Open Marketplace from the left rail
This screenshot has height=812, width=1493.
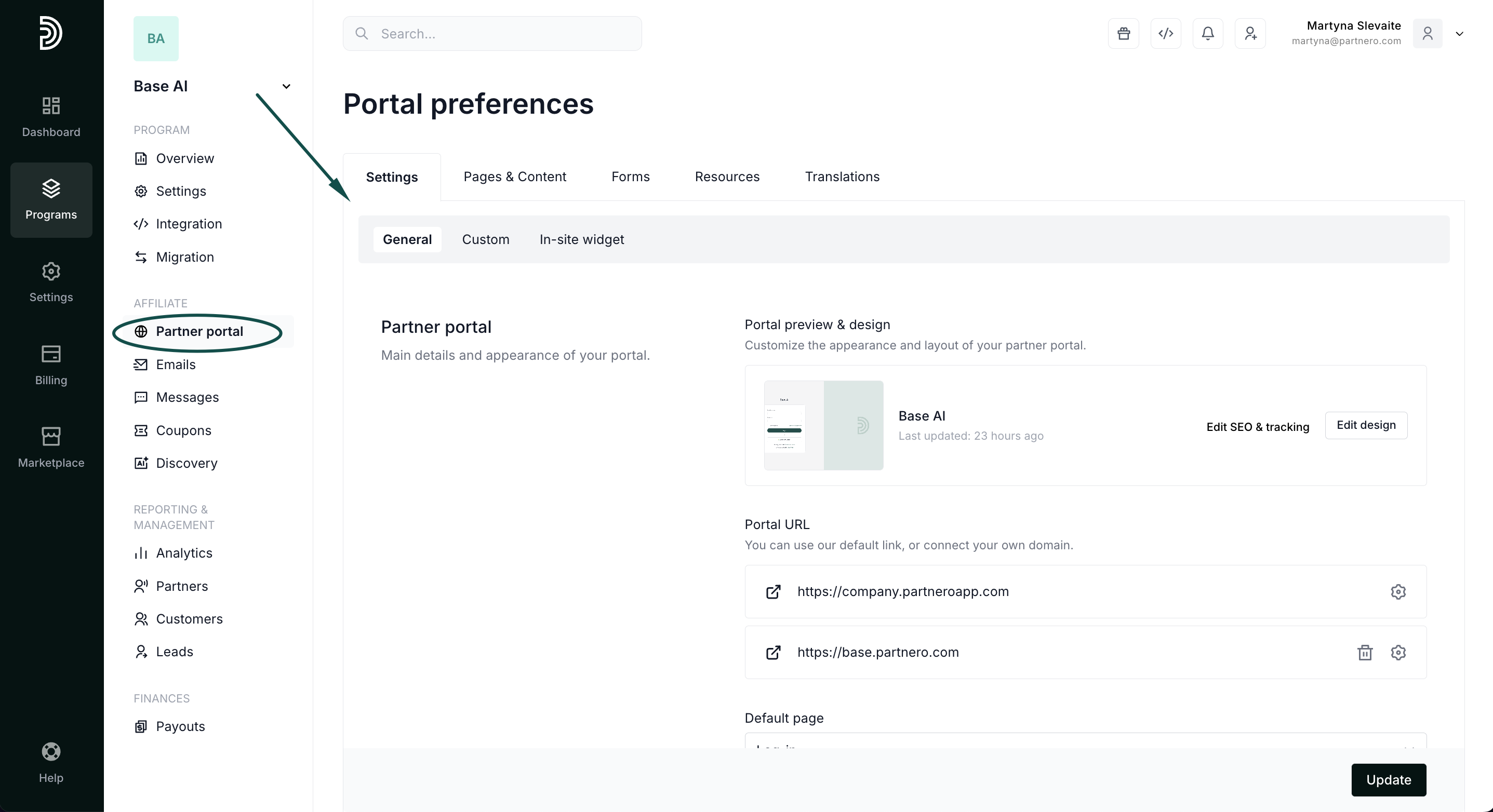[51, 447]
